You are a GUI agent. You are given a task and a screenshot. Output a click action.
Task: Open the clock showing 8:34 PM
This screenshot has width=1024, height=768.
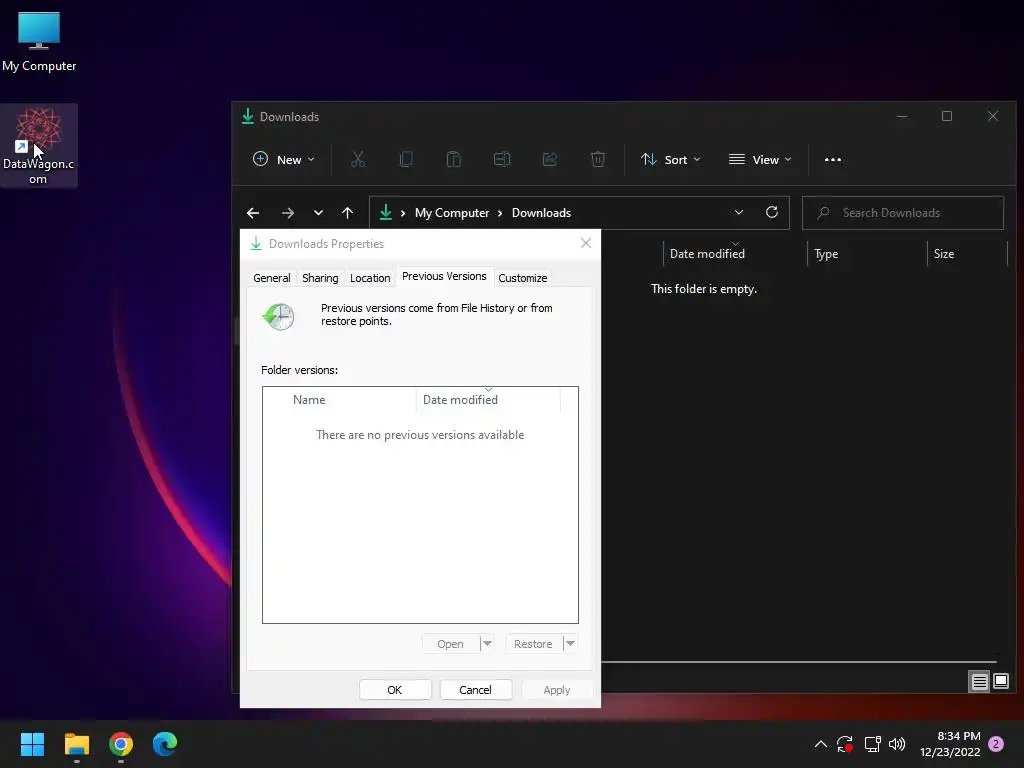click(950, 744)
